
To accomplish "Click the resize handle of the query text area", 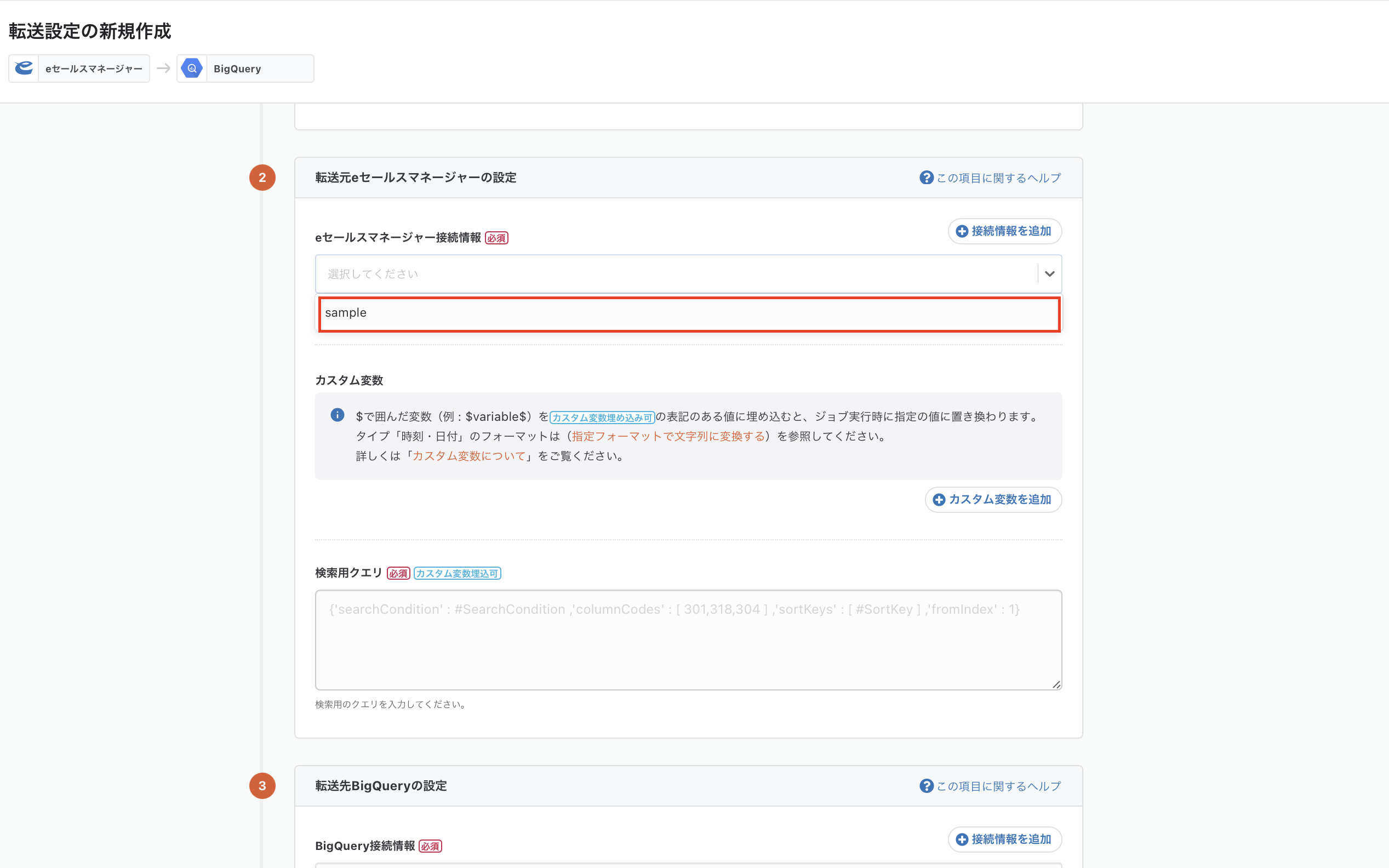I will [1055, 684].
